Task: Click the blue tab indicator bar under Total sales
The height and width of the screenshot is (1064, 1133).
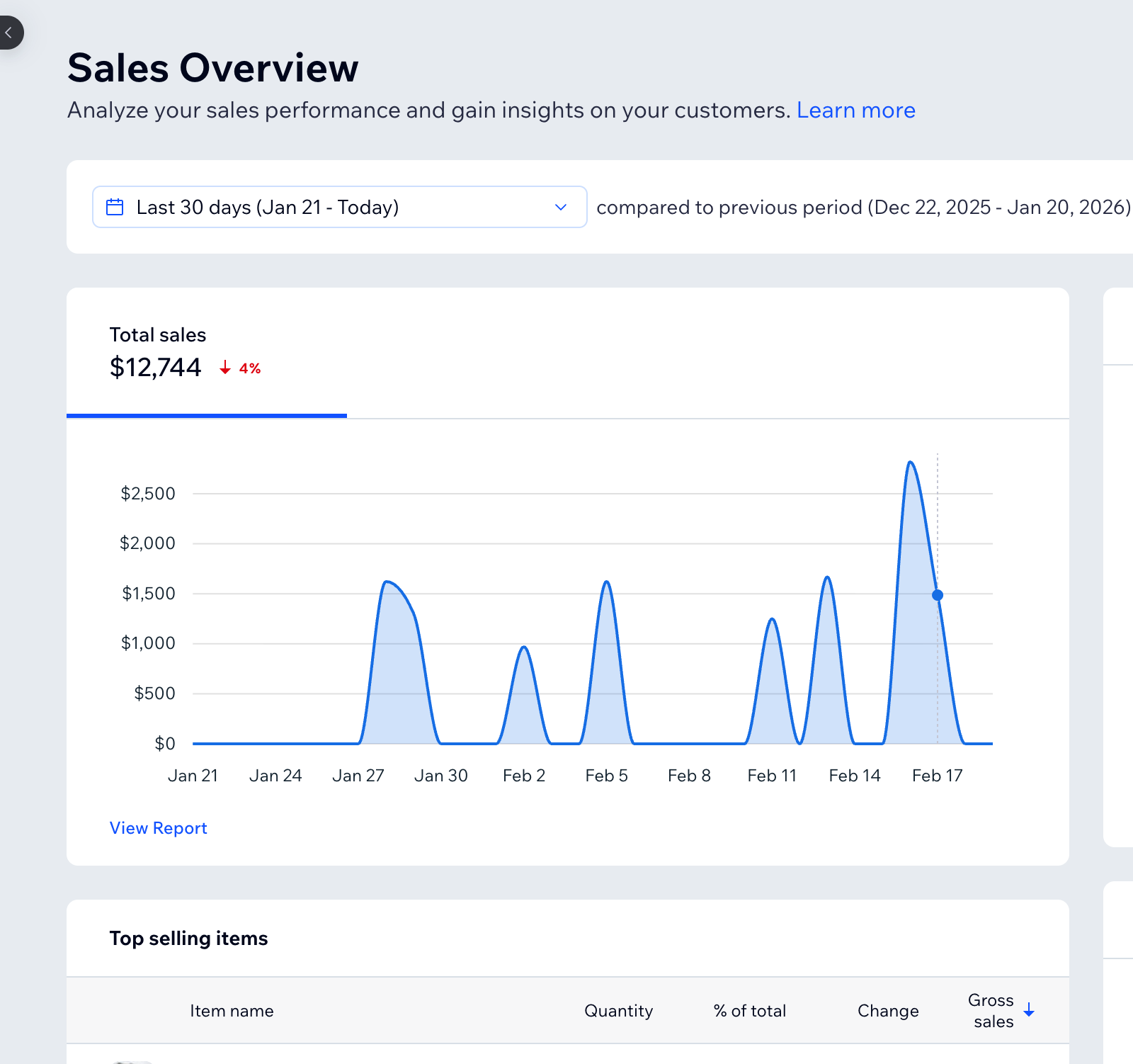Action: 206,417
